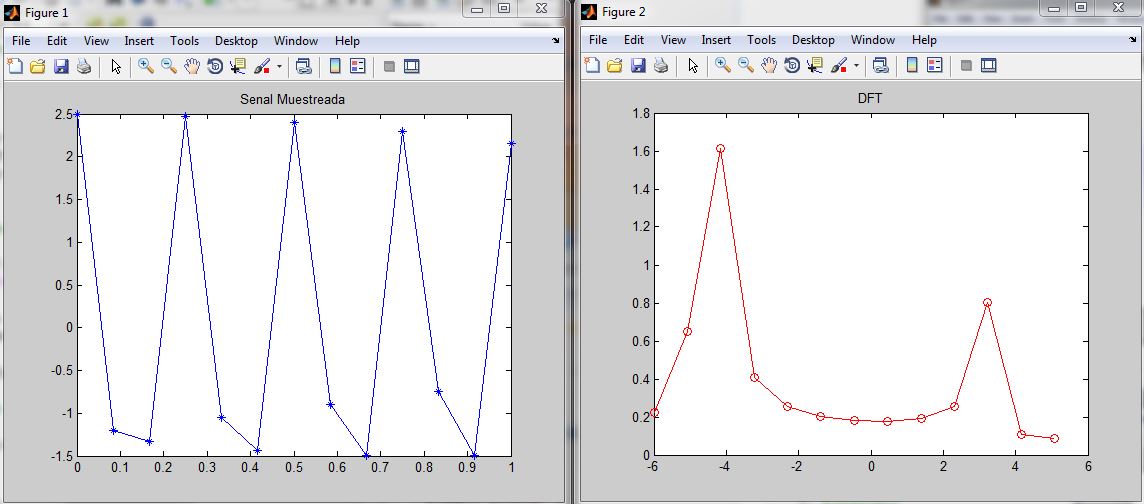Toggle Edit Plot arrow in Figure 1
The image size is (1144, 504).
116,67
